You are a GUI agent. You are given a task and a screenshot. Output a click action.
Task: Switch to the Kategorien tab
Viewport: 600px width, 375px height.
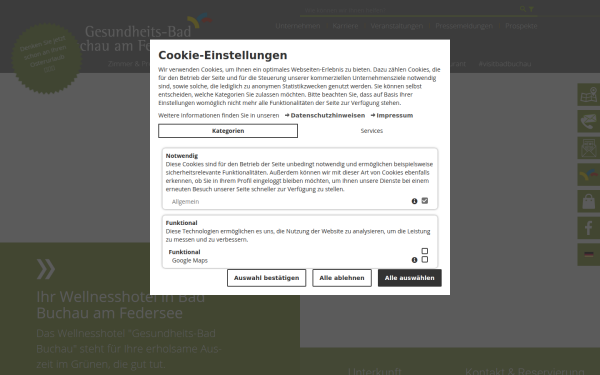click(228, 131)
